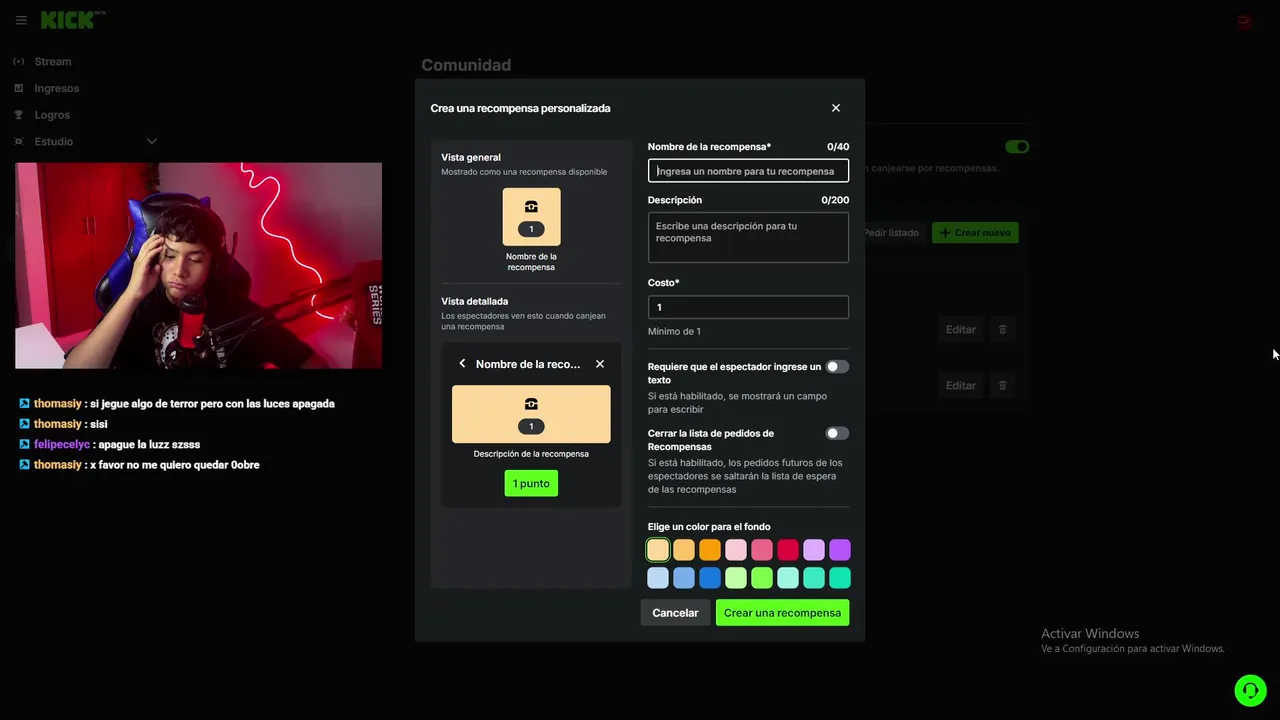
Task: Click message "apague la luzz szsss"
Action: tap(149, 445)
